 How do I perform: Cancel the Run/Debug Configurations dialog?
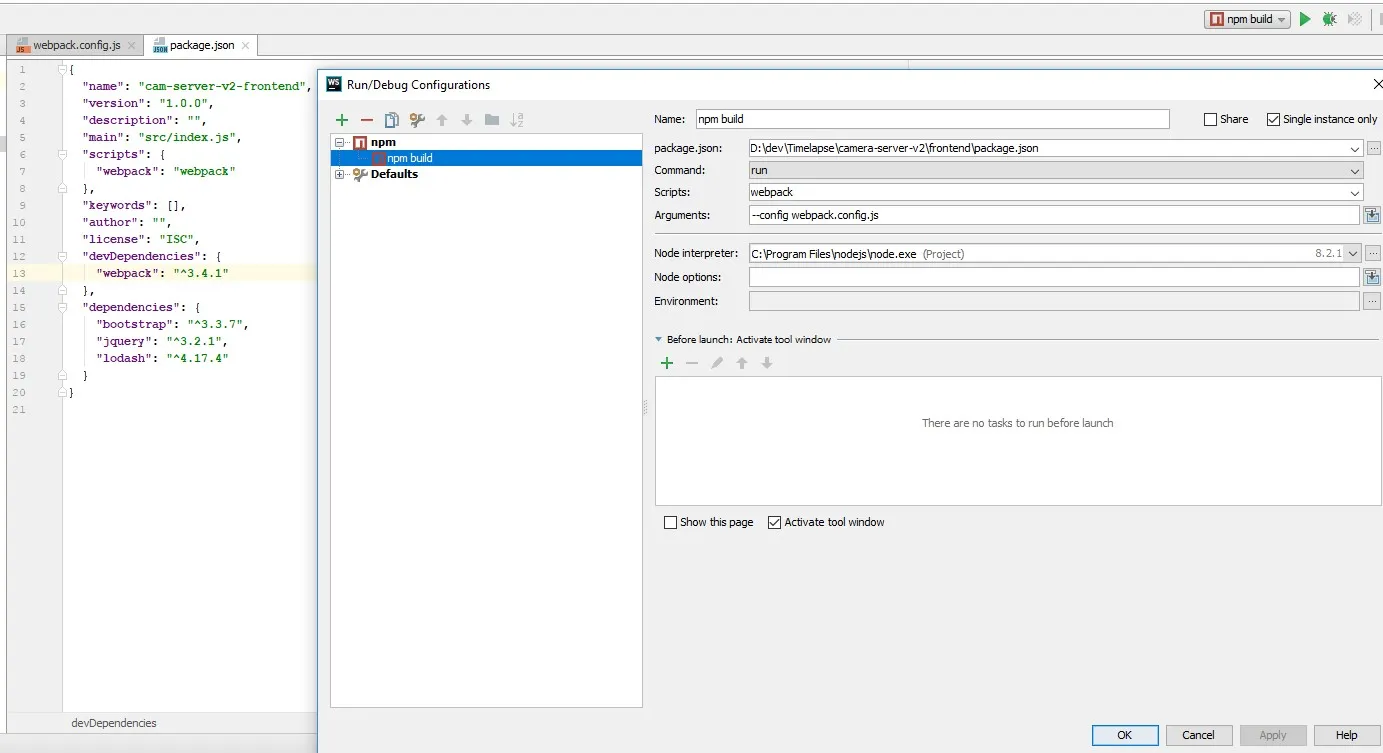click(x=1198, y=735)
